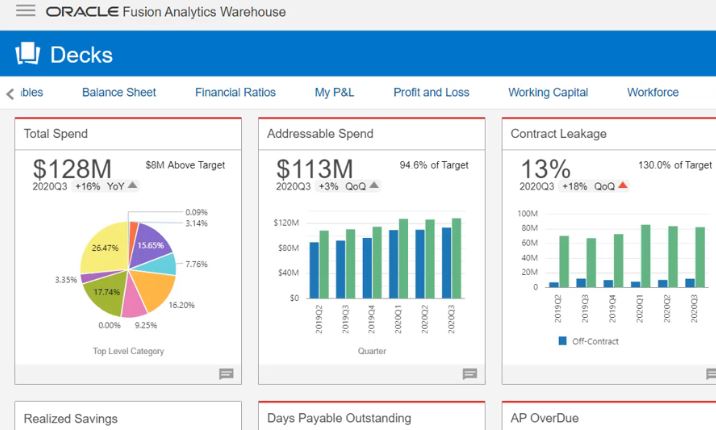Click the Oracle Fusion Analytics Warehouse logo

click(166, 11)
